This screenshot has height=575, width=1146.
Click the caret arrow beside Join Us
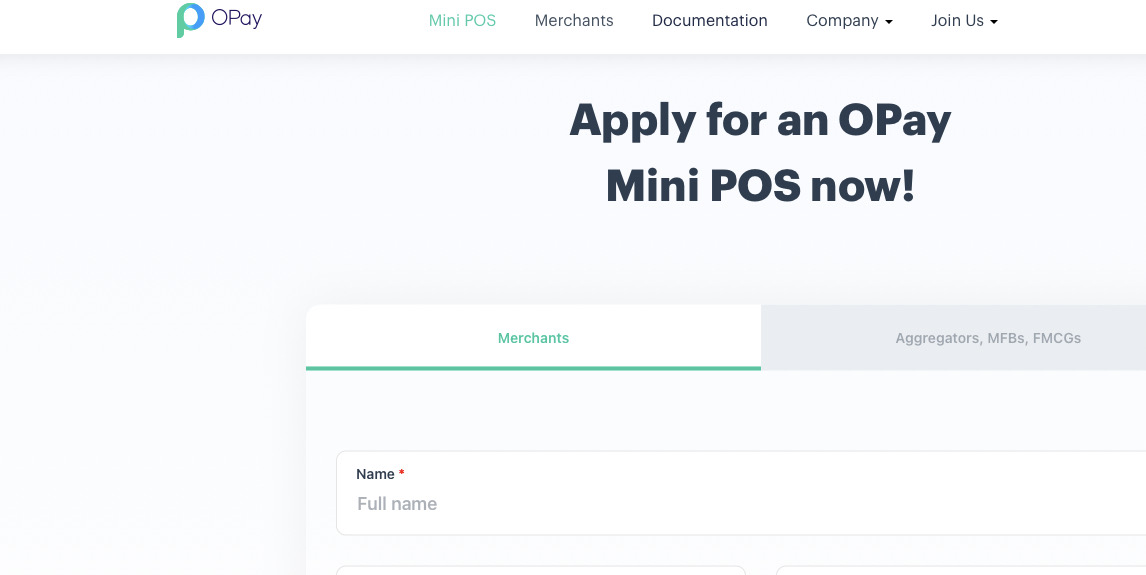994,23
